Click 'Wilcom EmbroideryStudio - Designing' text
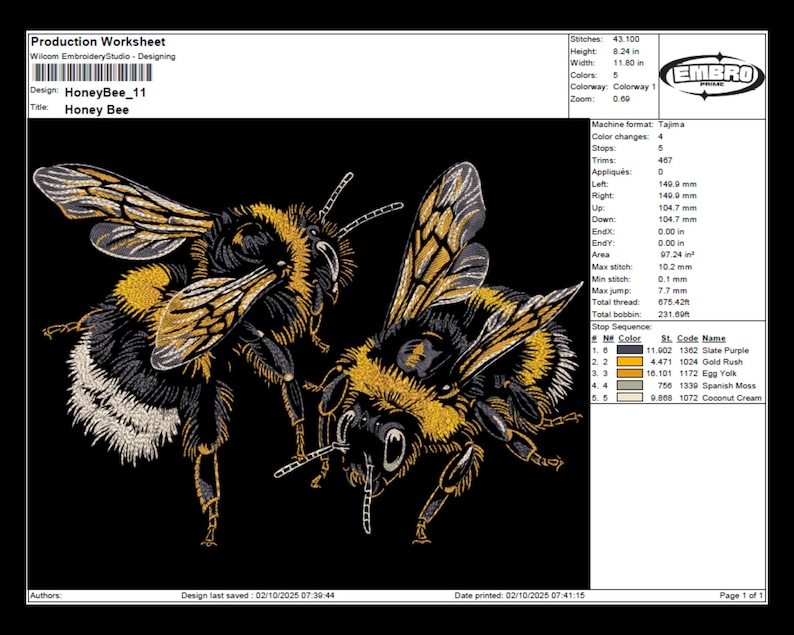The height and width of the screenshot is (635, 794). [x=103, y=56]
